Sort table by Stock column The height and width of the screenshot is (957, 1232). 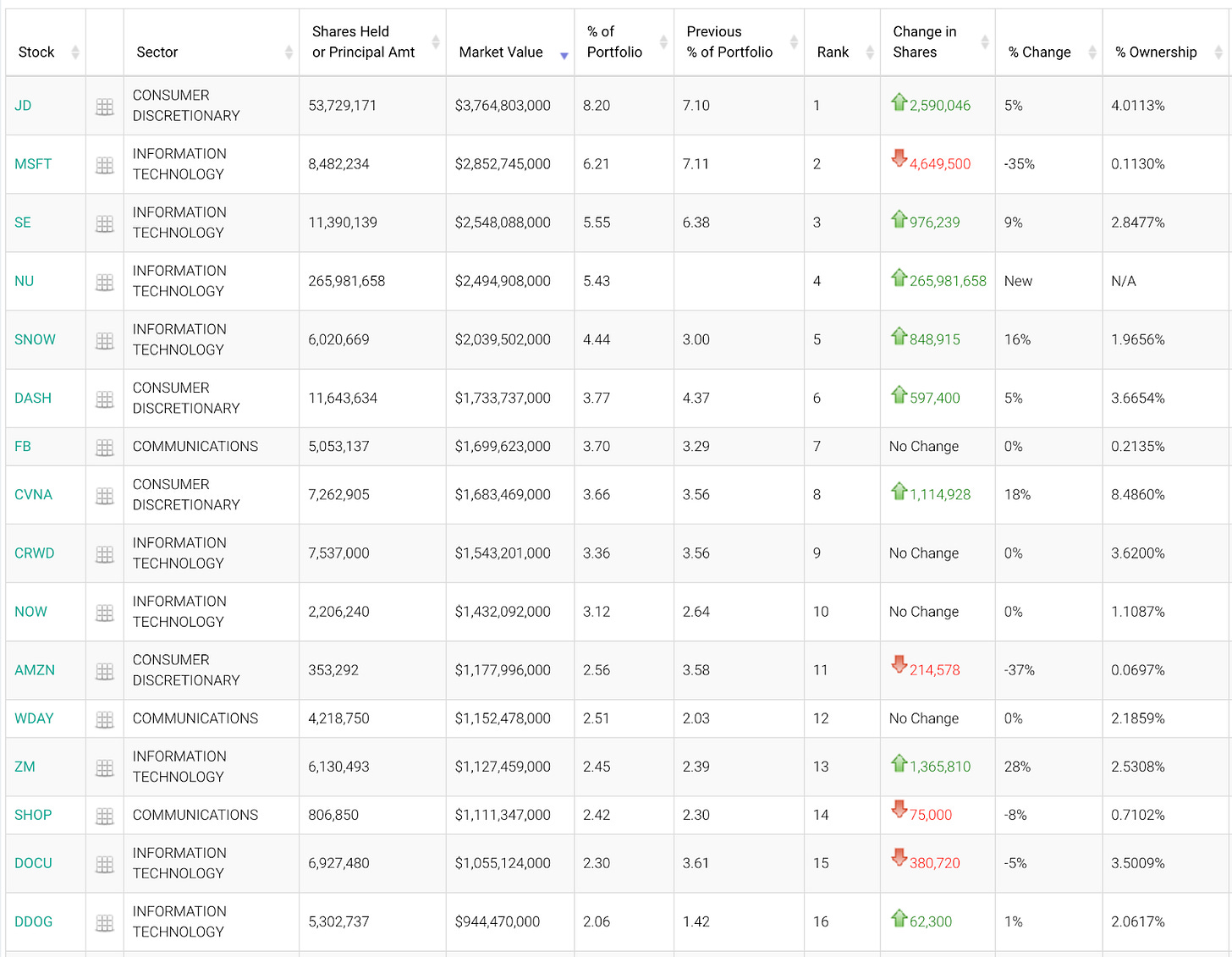coord(46,42)
